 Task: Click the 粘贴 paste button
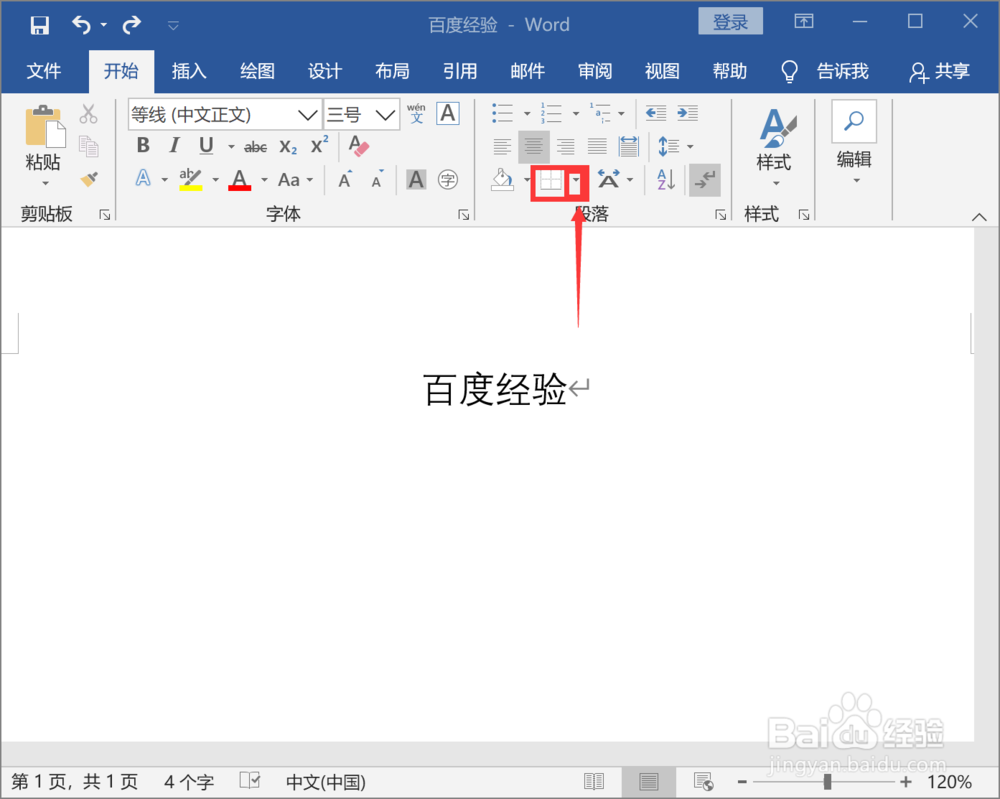pos(43,145)
